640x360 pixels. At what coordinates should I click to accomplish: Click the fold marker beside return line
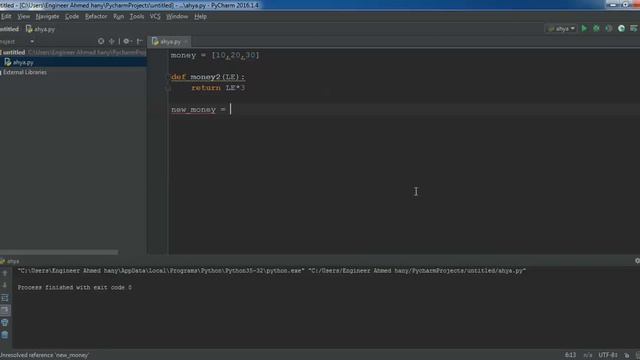point(167,88)
